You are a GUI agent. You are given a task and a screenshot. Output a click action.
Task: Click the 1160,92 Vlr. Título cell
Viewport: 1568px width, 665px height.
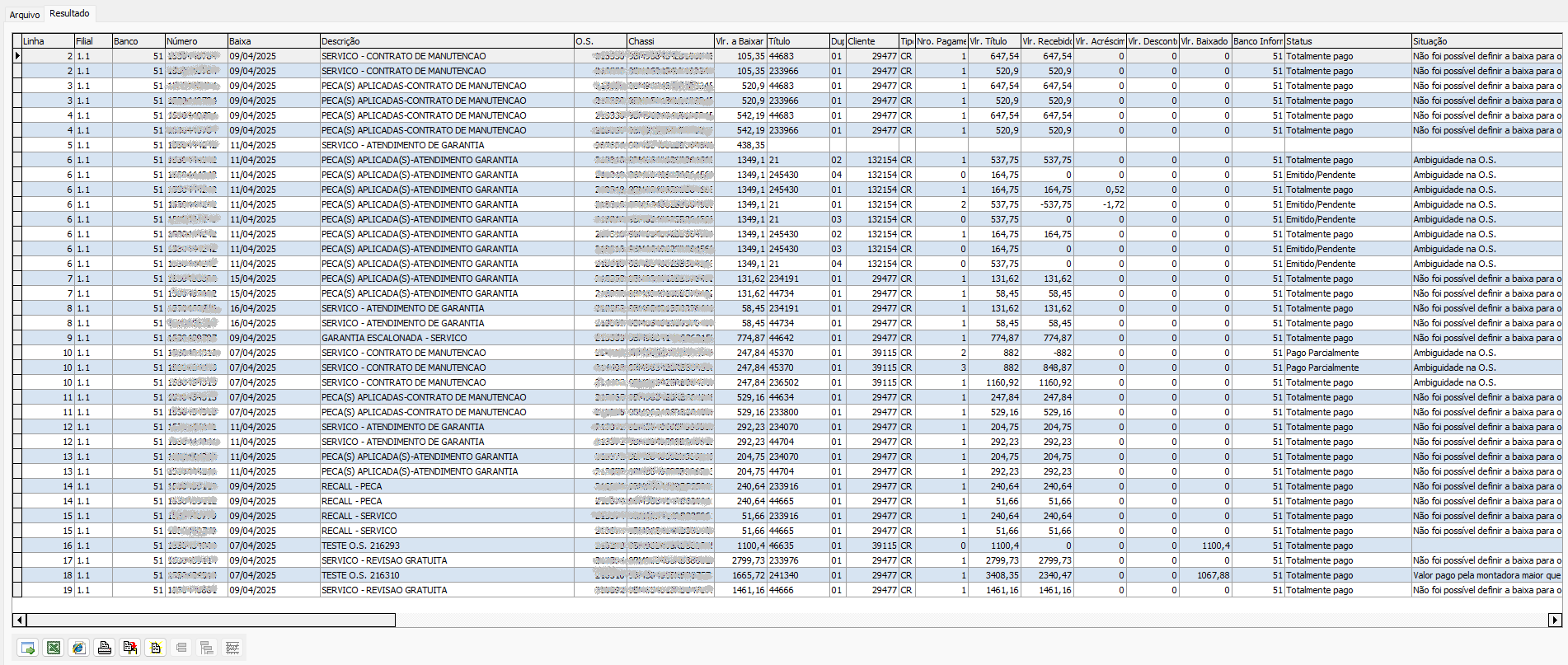coord(994,382)
